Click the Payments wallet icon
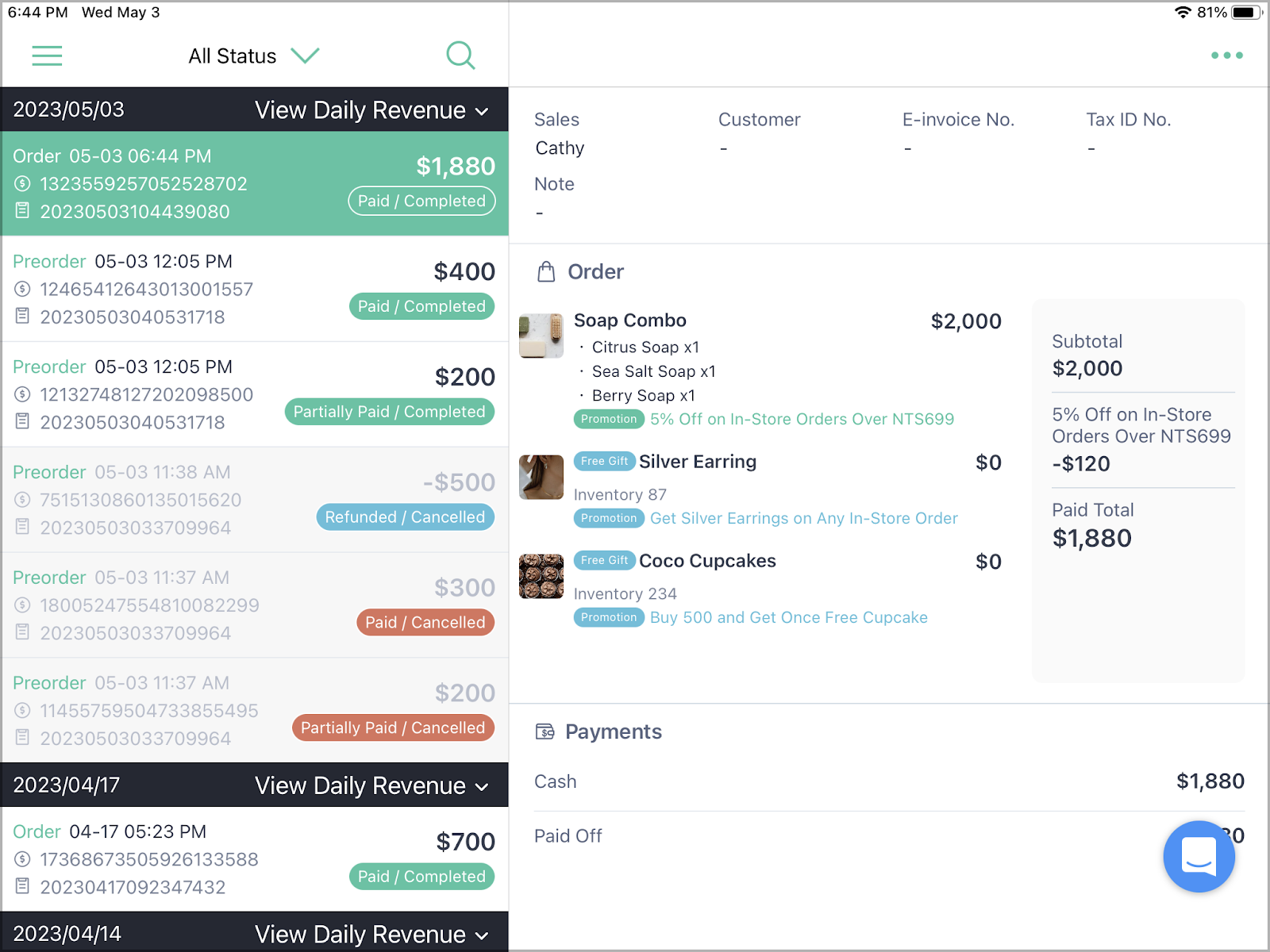The width and height of the screenshot is (1270, 952). coord(545,731)
